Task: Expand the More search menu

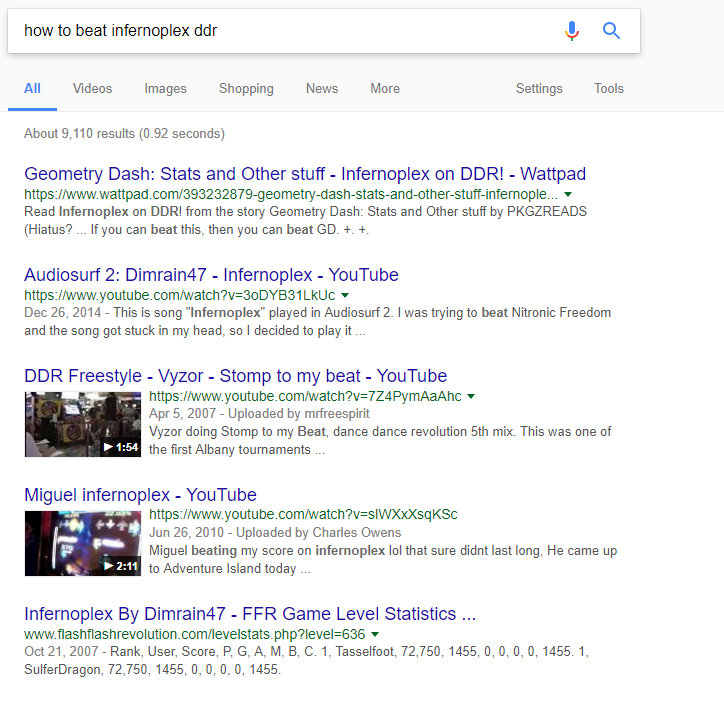Action: tap(385, 88)
